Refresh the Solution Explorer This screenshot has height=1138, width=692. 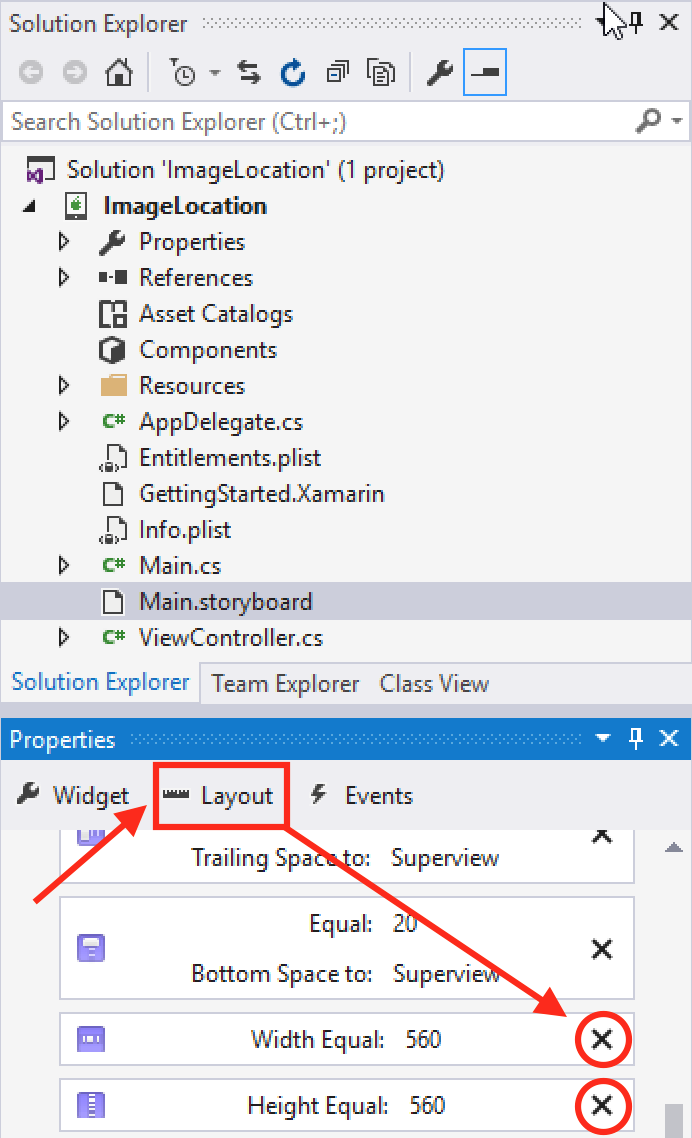293,73
